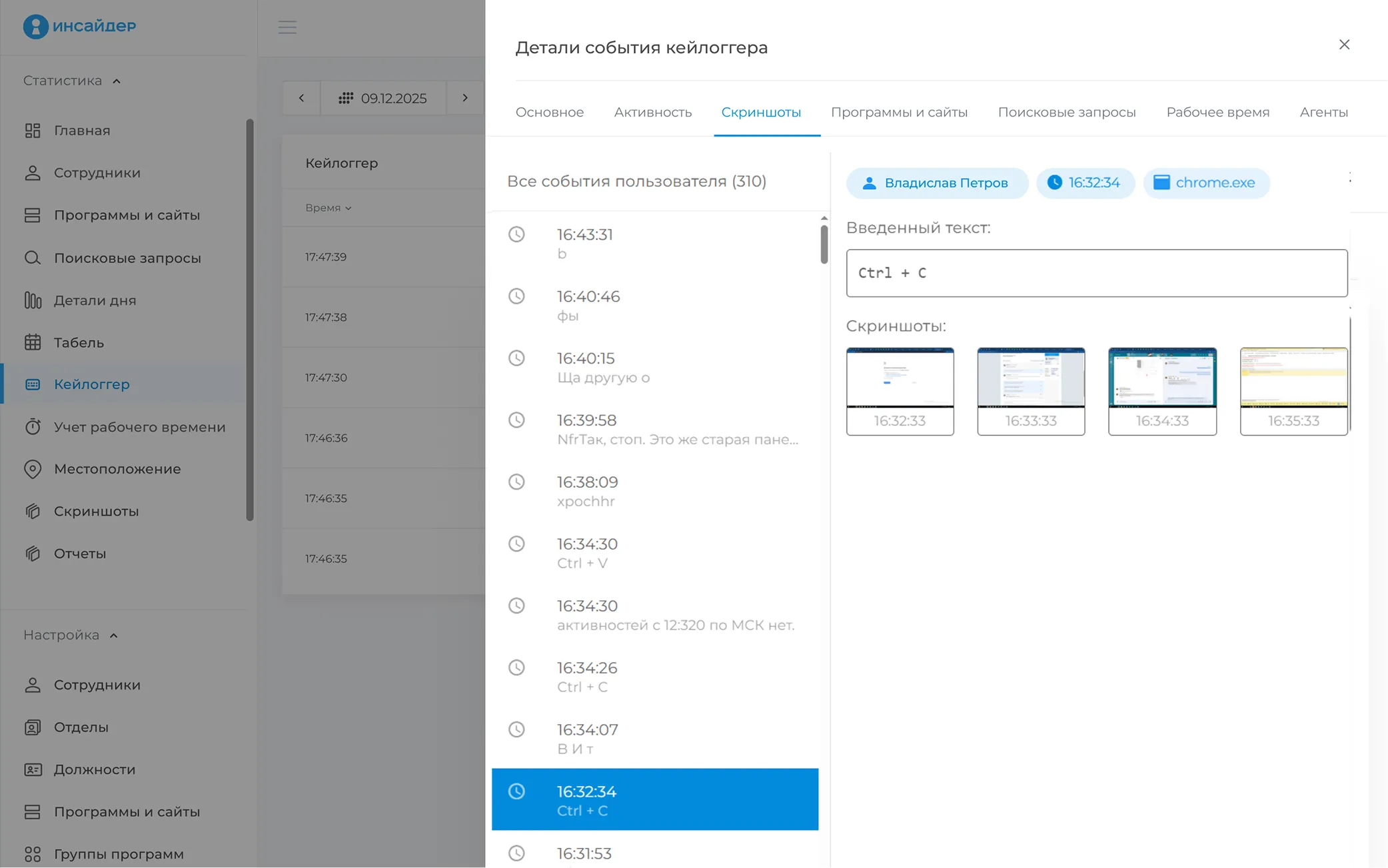Click the Владислав Петров user chip
The width and height of the screenshot is (1388, 868).
(x=936, y=183)
